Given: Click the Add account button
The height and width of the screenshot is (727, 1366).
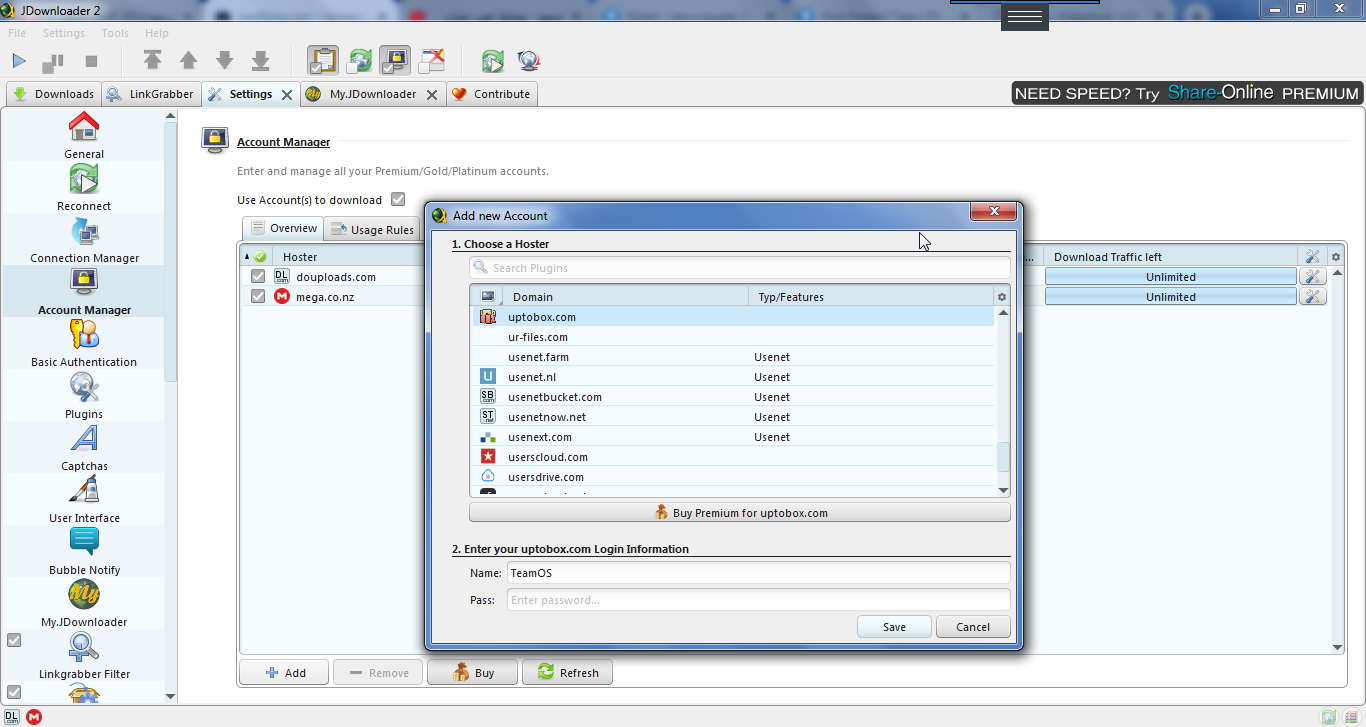Looking at the screenshot, I should pyautogui.click(x=285, y=673).
